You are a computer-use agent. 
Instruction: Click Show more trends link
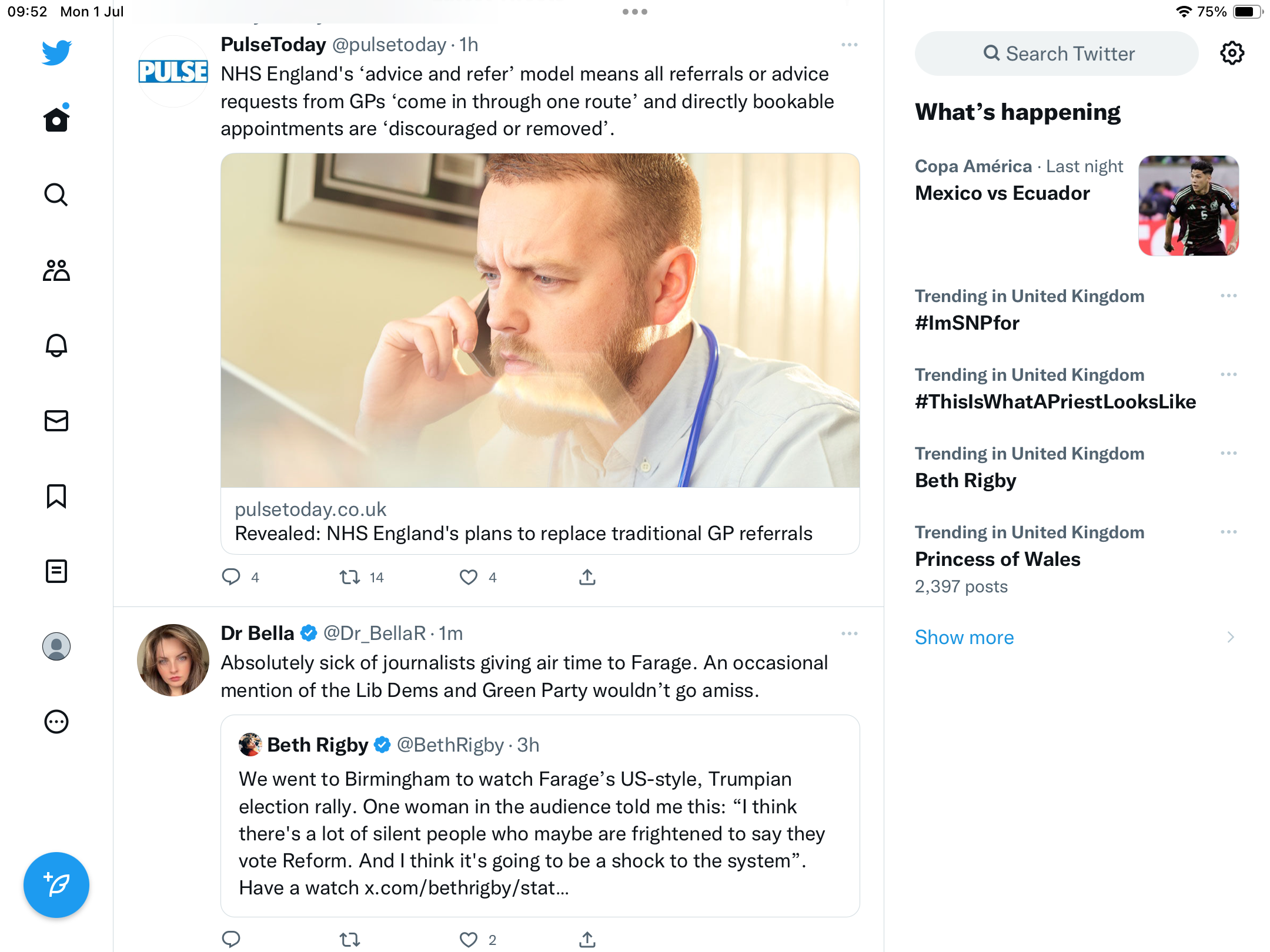[x=964, y=638]
